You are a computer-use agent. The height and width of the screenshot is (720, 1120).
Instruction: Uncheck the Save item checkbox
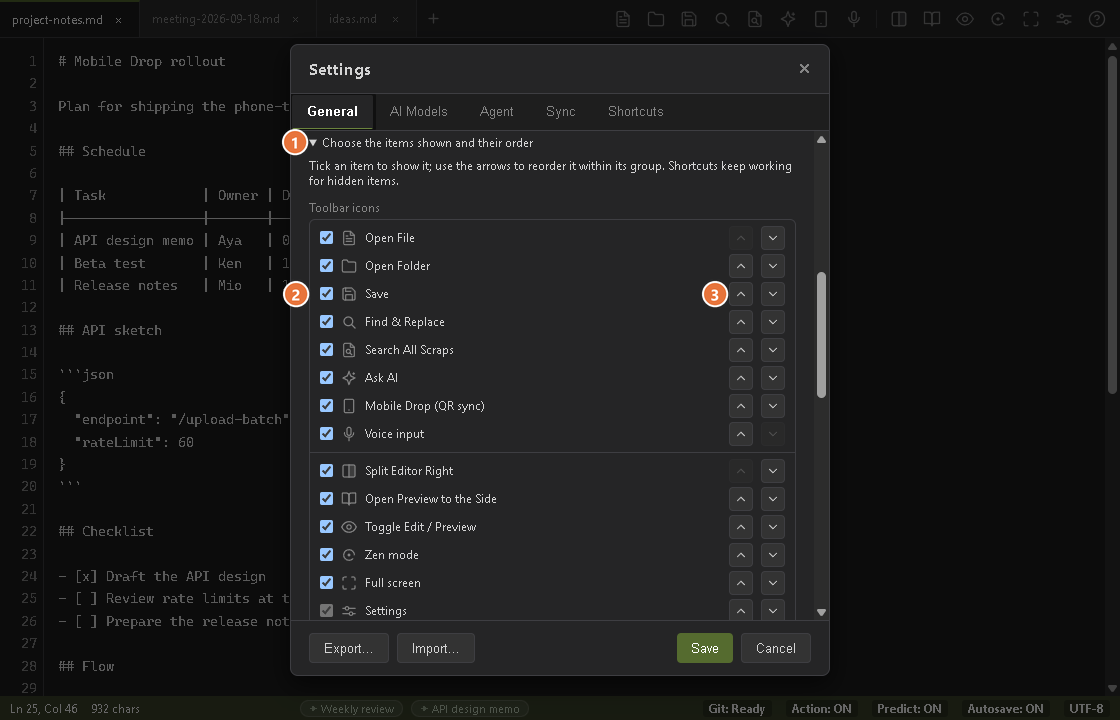point(326,294)
